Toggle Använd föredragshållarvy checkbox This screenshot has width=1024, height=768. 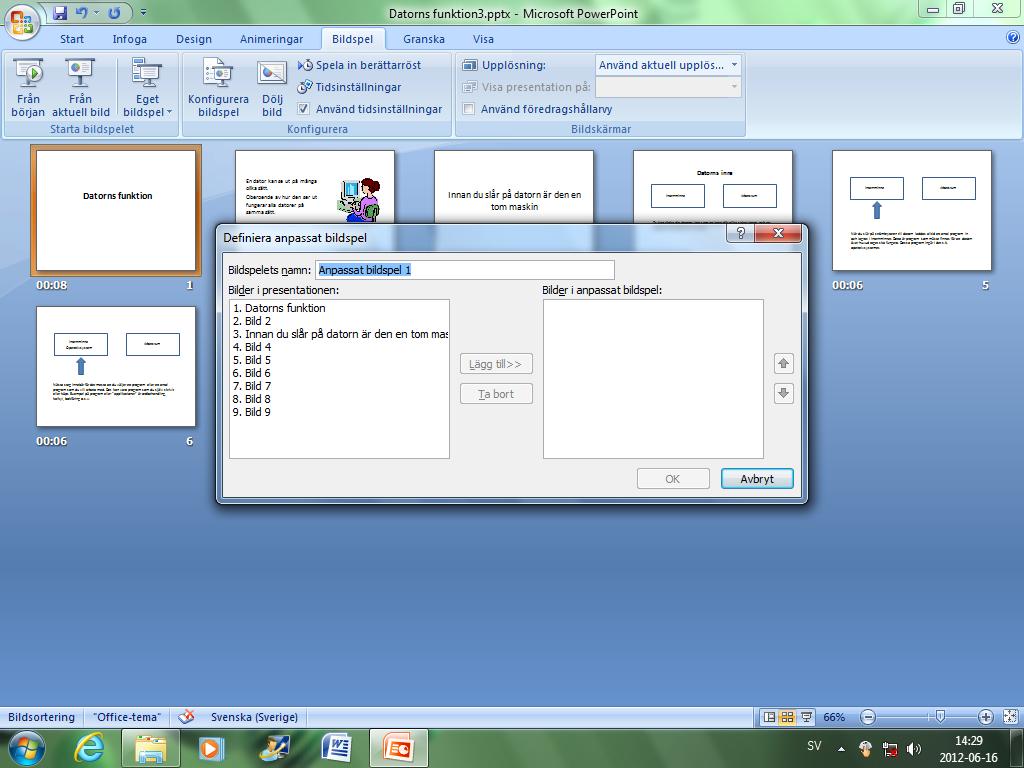[x=468, y=109]
